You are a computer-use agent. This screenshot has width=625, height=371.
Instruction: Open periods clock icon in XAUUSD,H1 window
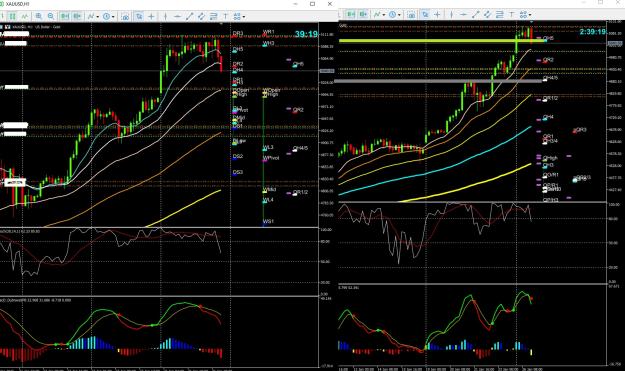click(x=106, y=16)
